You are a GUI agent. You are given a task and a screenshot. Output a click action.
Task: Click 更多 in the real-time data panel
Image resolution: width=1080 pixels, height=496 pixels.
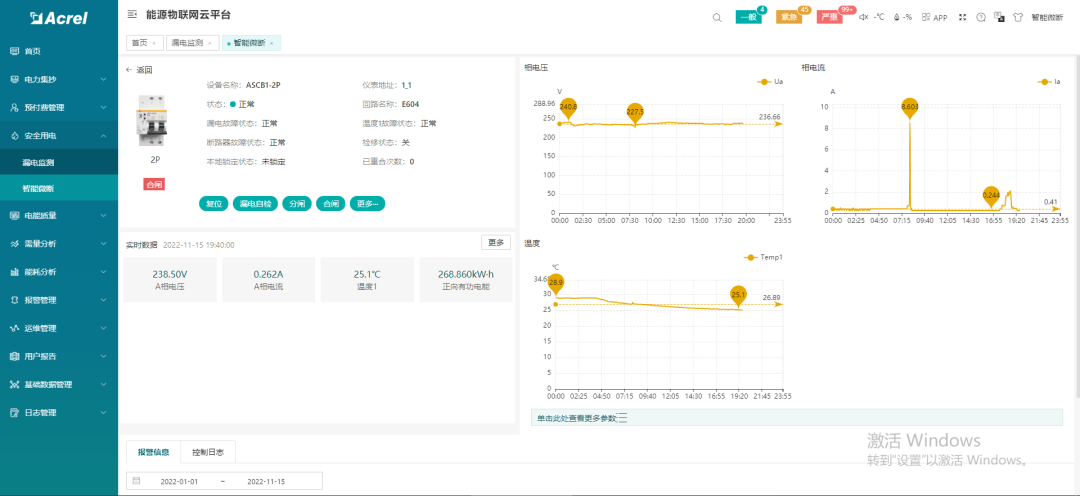pos(496,242)
